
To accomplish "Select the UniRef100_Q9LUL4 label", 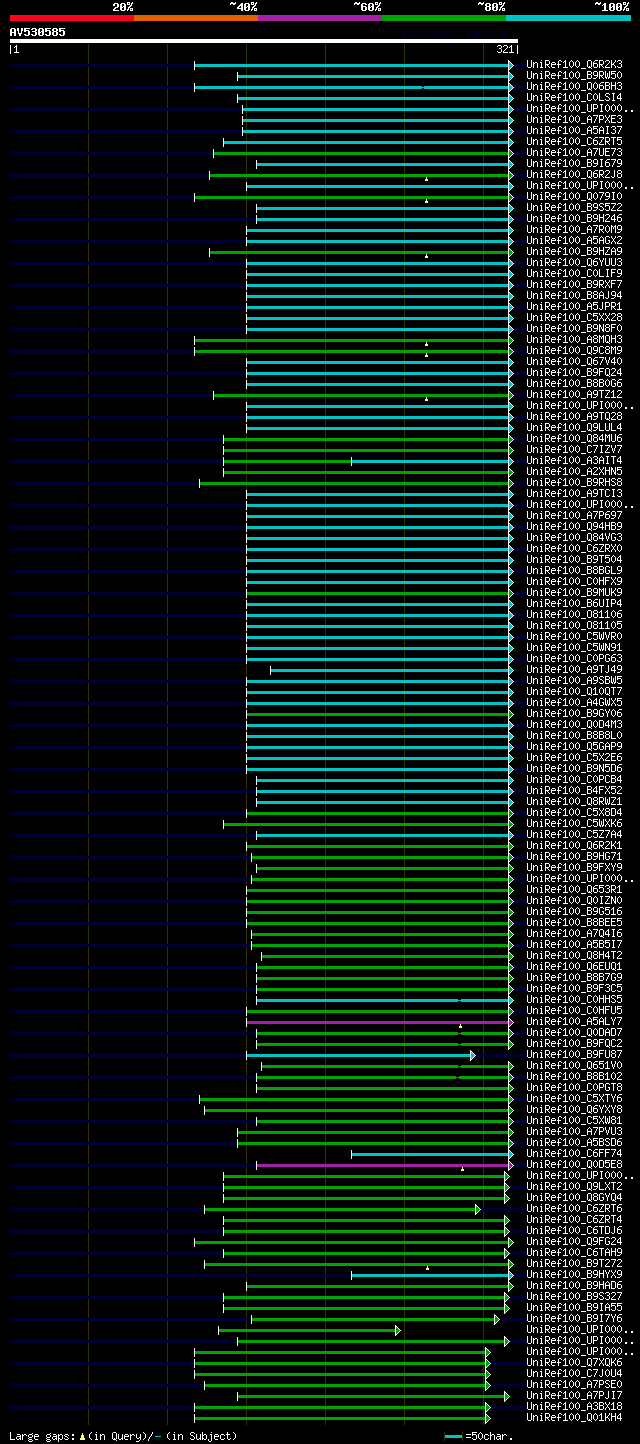I will pyautogui.click(x=574, y=428).
